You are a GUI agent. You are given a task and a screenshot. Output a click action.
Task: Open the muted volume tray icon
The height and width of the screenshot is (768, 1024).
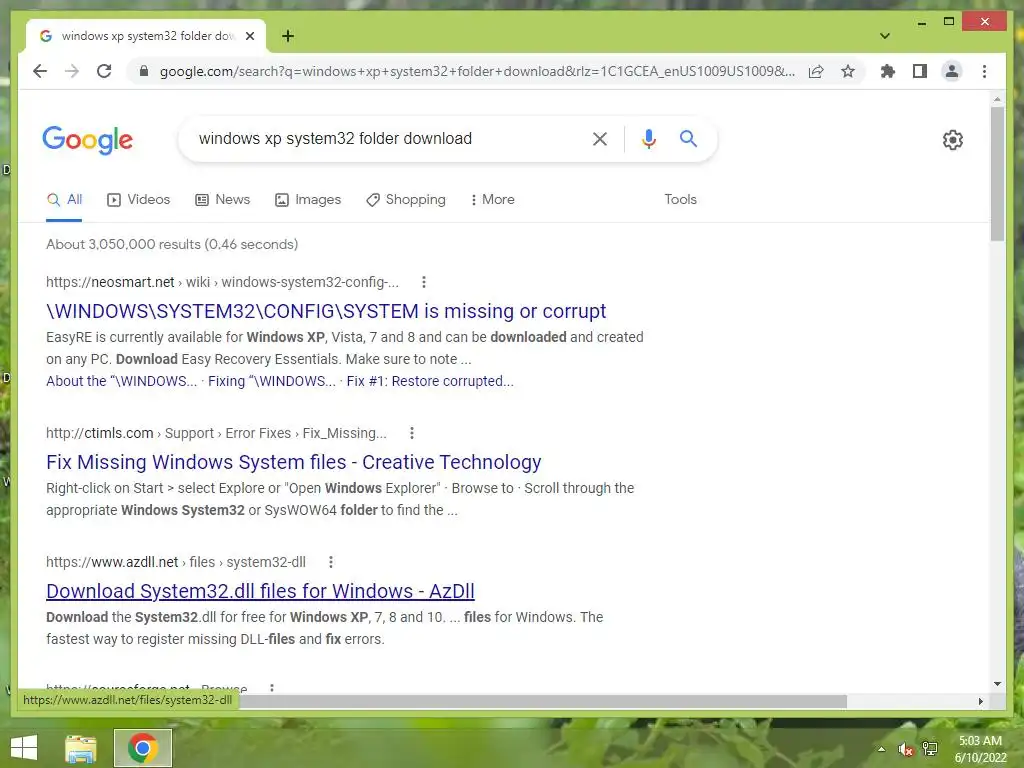tap(905, 749)
